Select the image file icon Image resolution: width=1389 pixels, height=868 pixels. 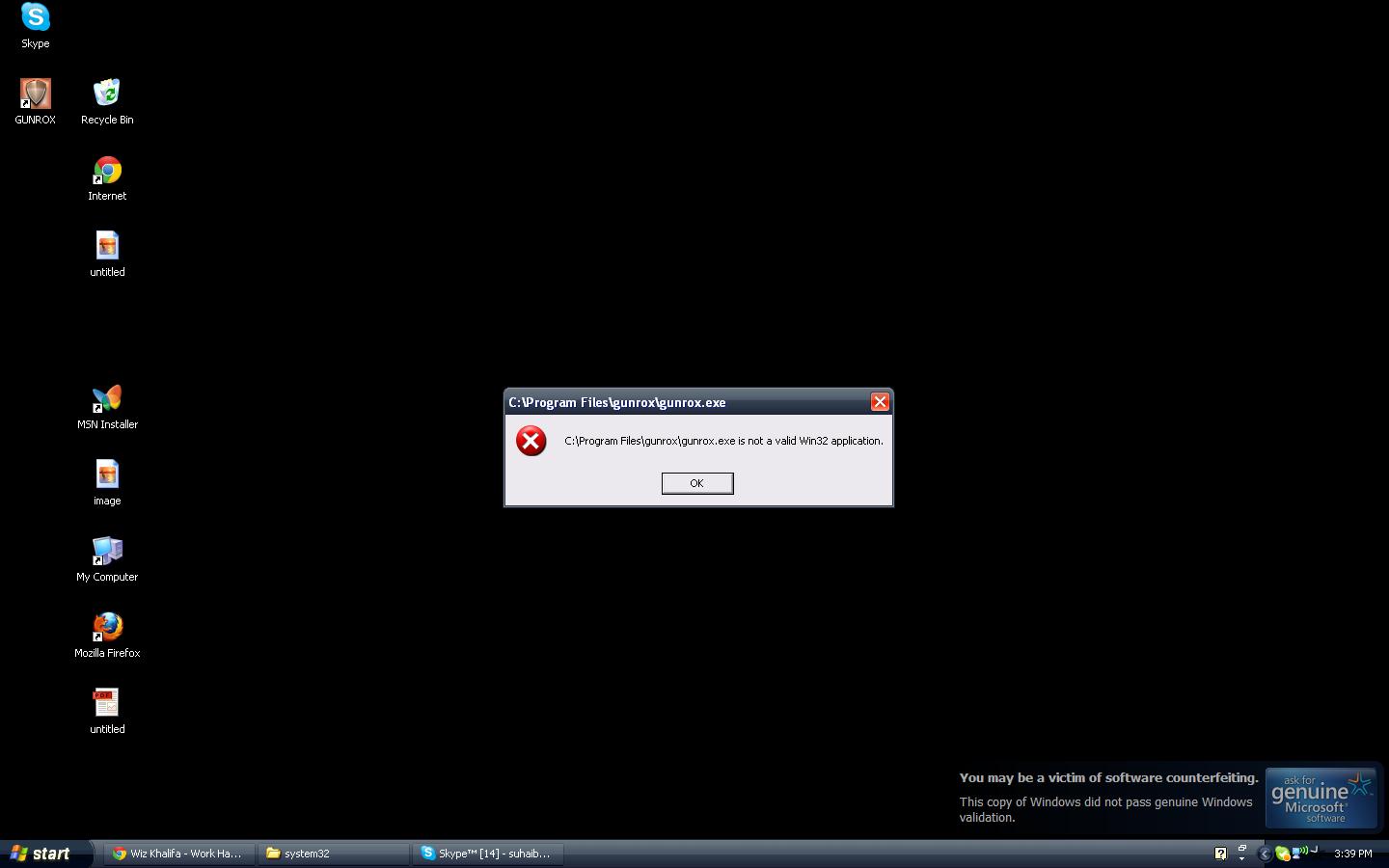click(x=107, y=475)
